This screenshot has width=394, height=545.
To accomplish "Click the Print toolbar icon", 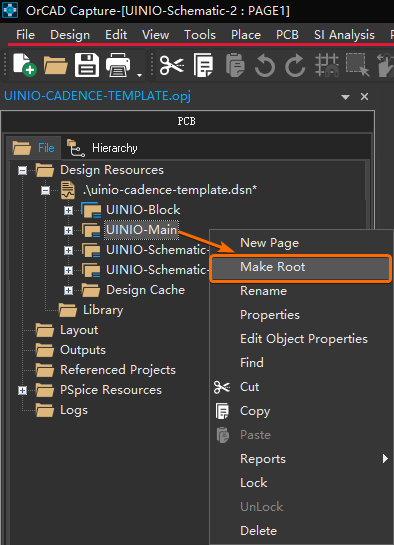I will (118, 65).
